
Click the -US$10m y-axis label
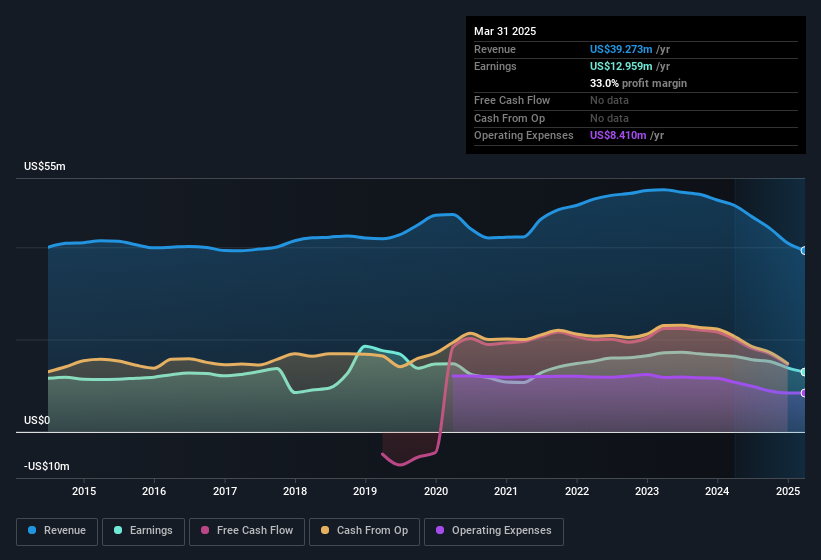click(47, 466)
